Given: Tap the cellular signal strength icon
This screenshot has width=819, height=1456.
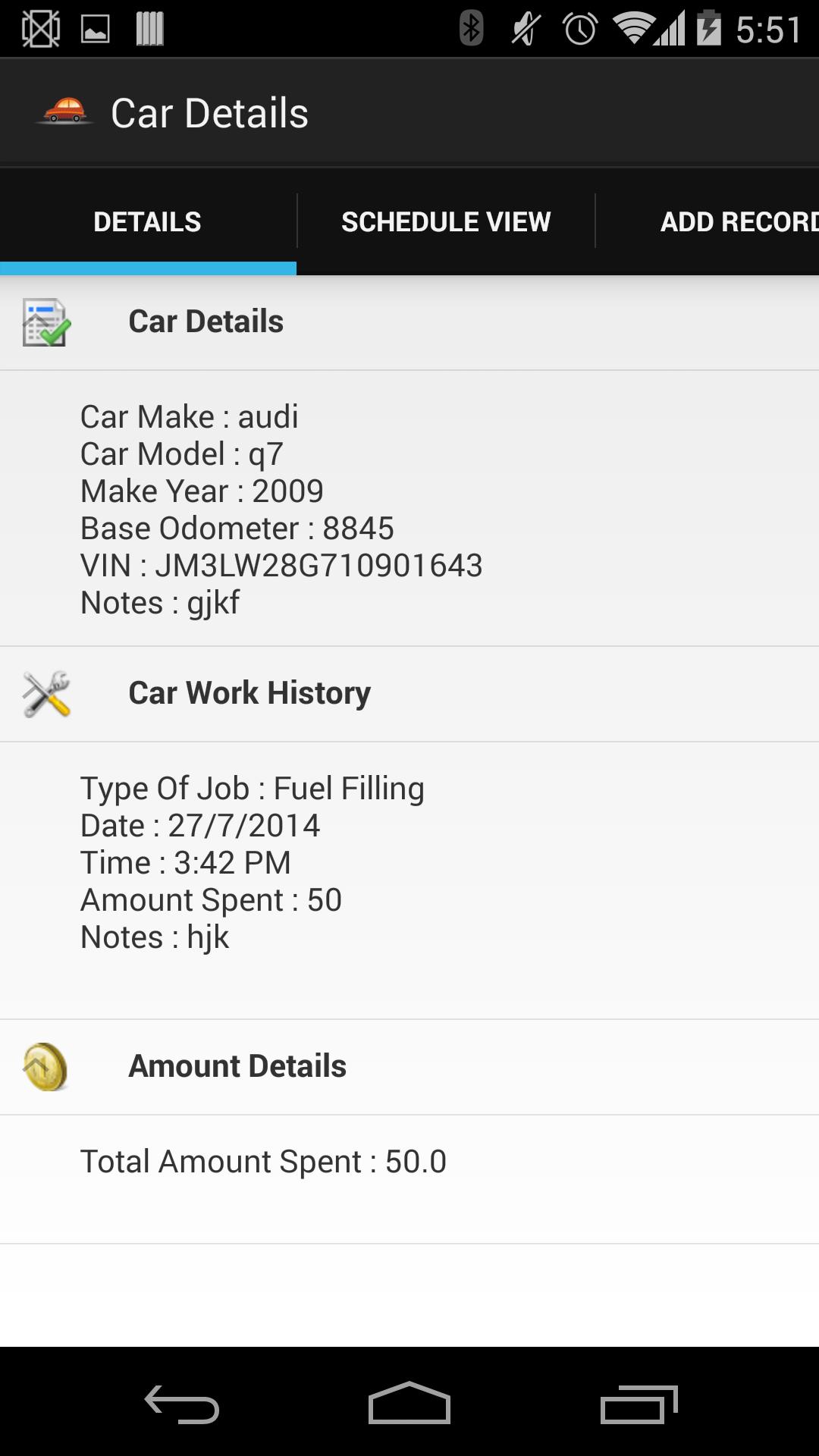Looking at the screenshot, I should (670, 29).
